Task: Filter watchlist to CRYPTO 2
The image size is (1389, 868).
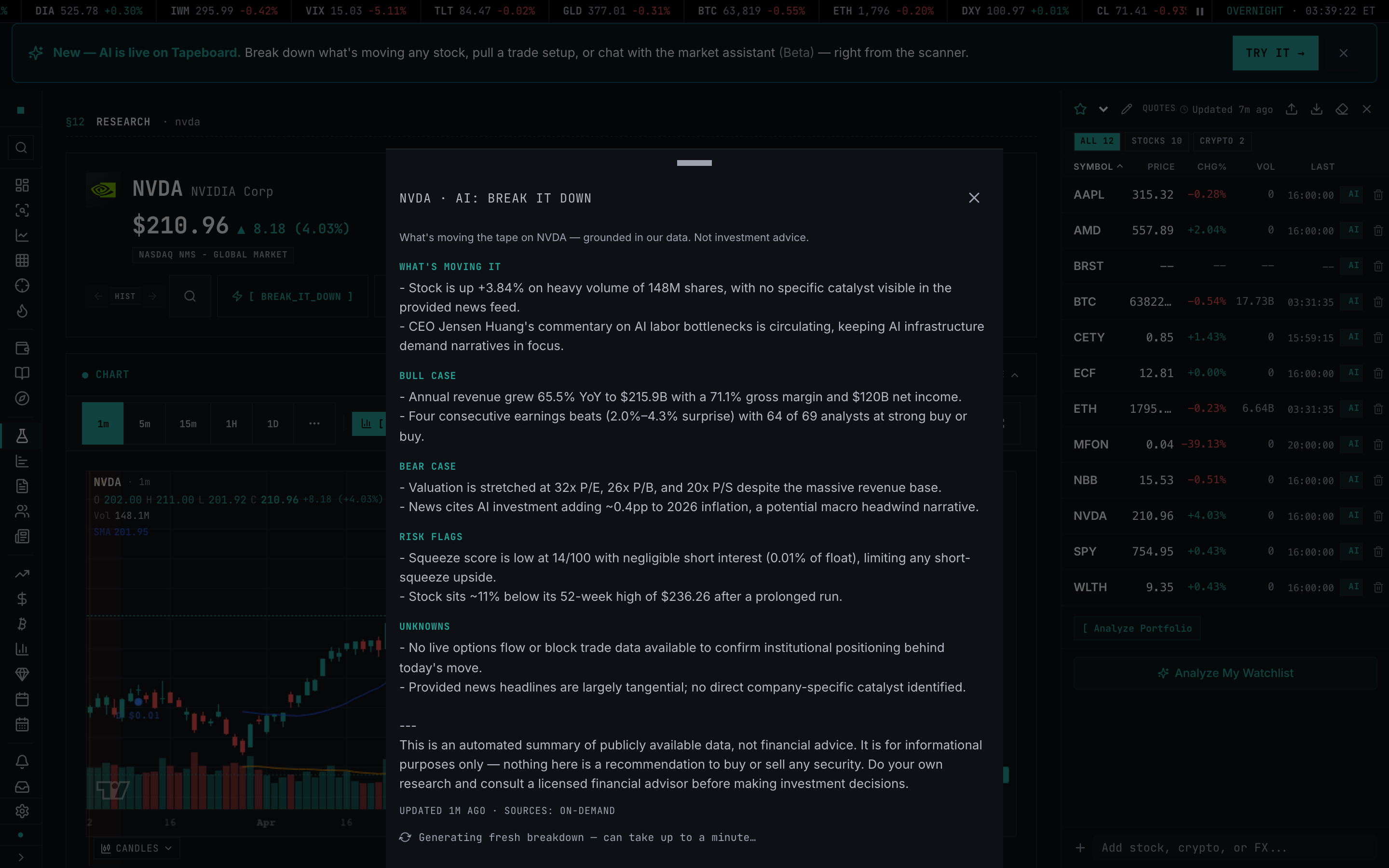Action: (x=1222, y=141)
